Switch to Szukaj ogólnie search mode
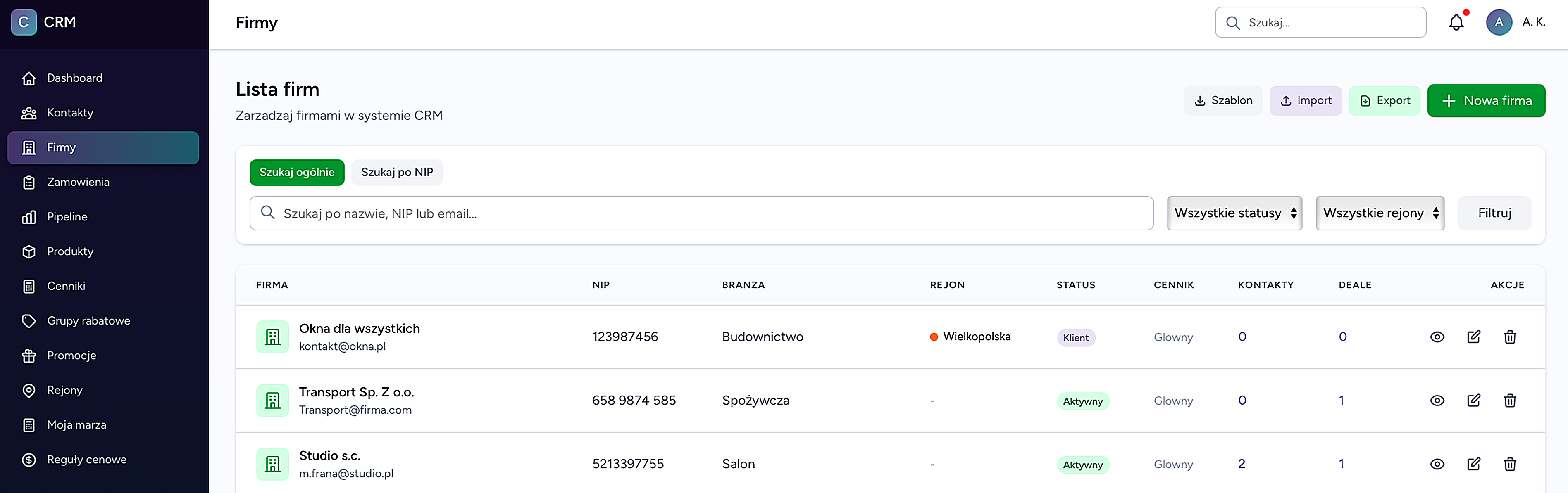1568x493 pixels. pos(297,173)
